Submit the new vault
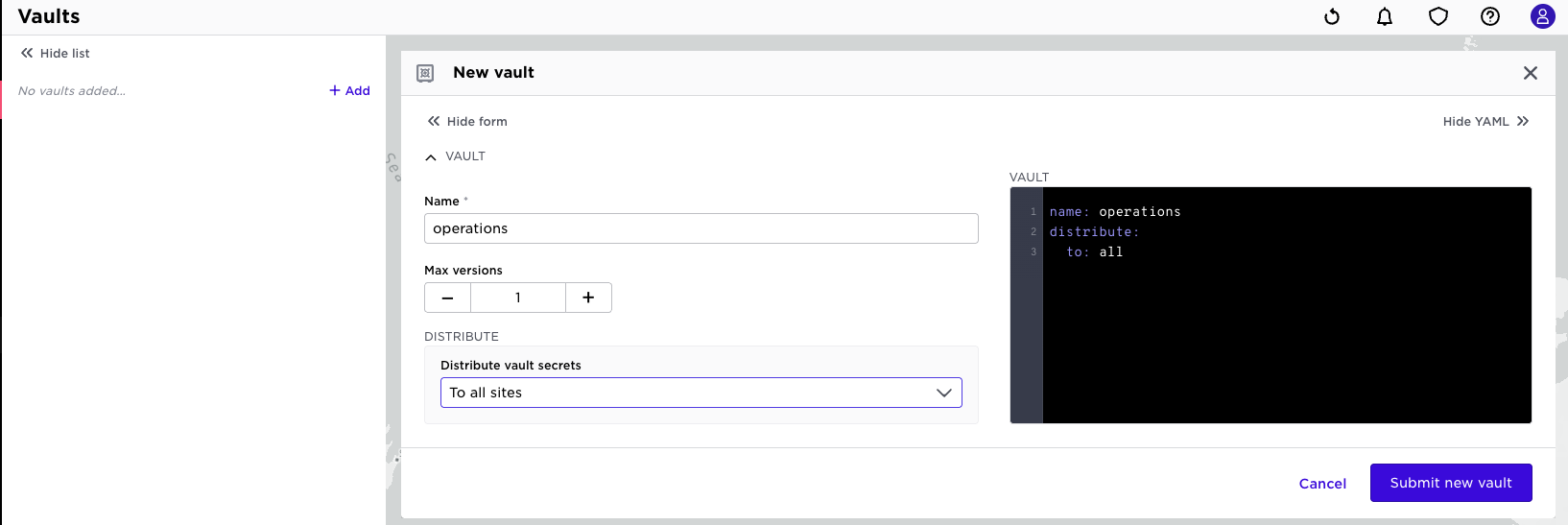Viewport: 1568px width, 525px height. coord(1451,483)
